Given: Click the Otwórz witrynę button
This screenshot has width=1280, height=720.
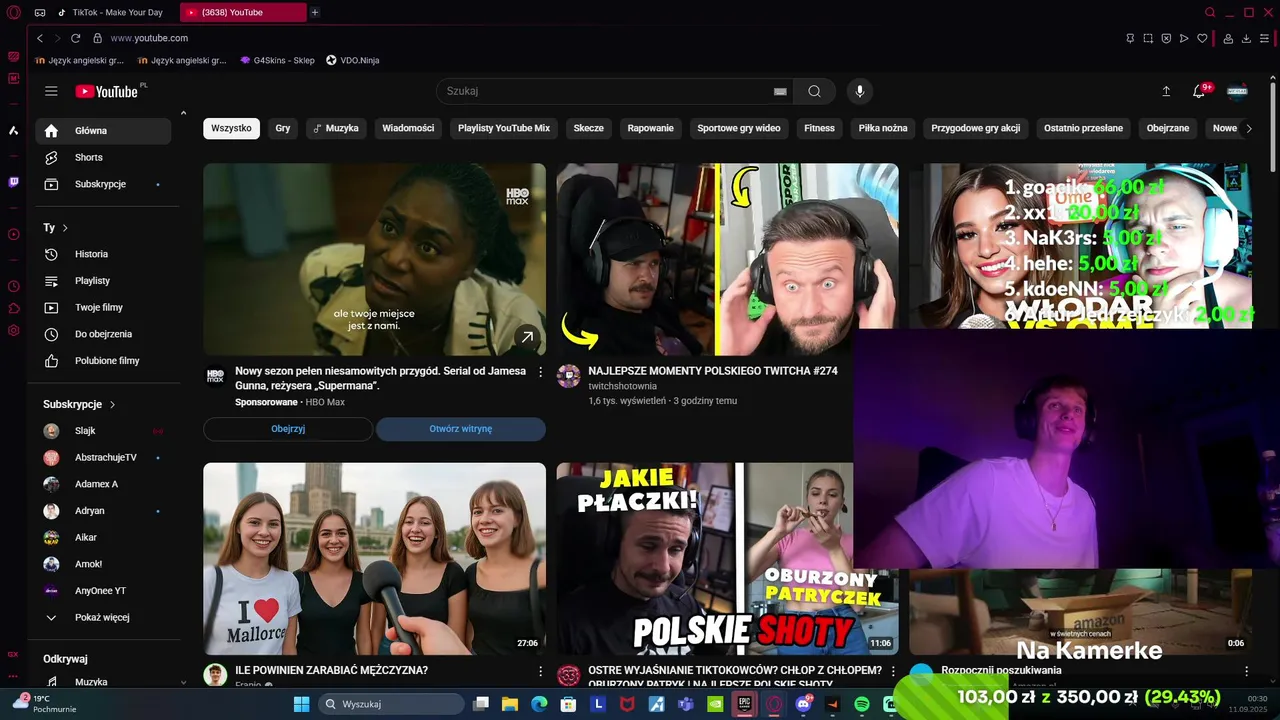Looking at the screenshot, I should (461, 429).
